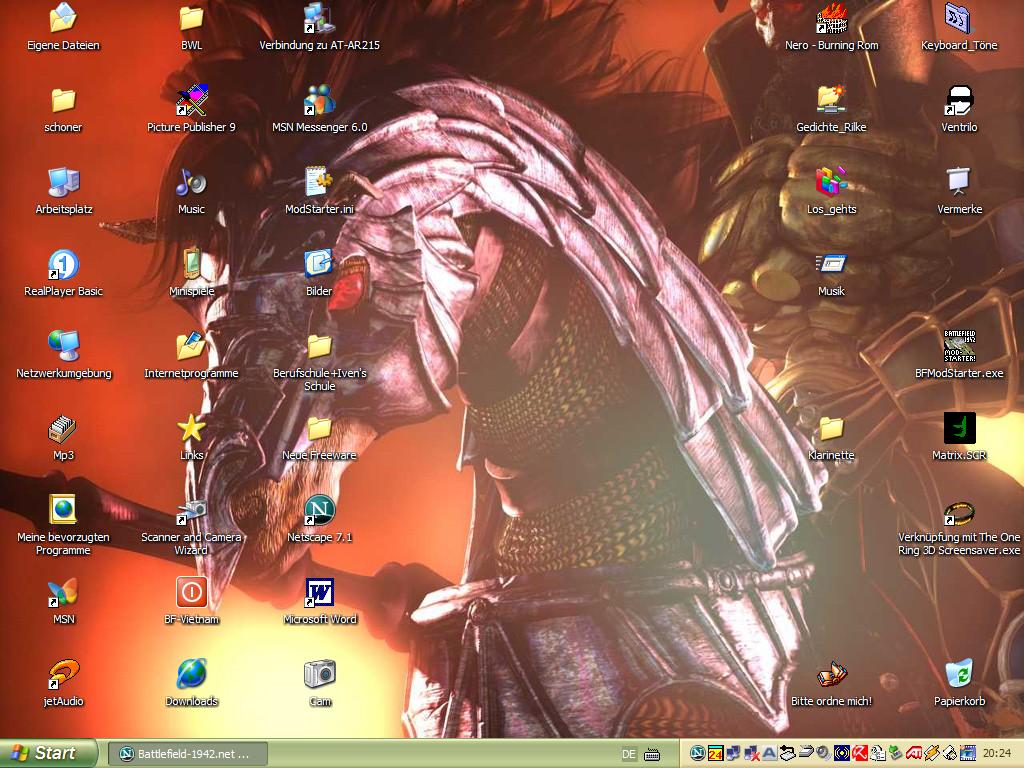The width and height of the screenshot is (1024, 768).
Task: Click the Netscape icon in system tray
Action: pyautogui.click(x=697, y=754)
